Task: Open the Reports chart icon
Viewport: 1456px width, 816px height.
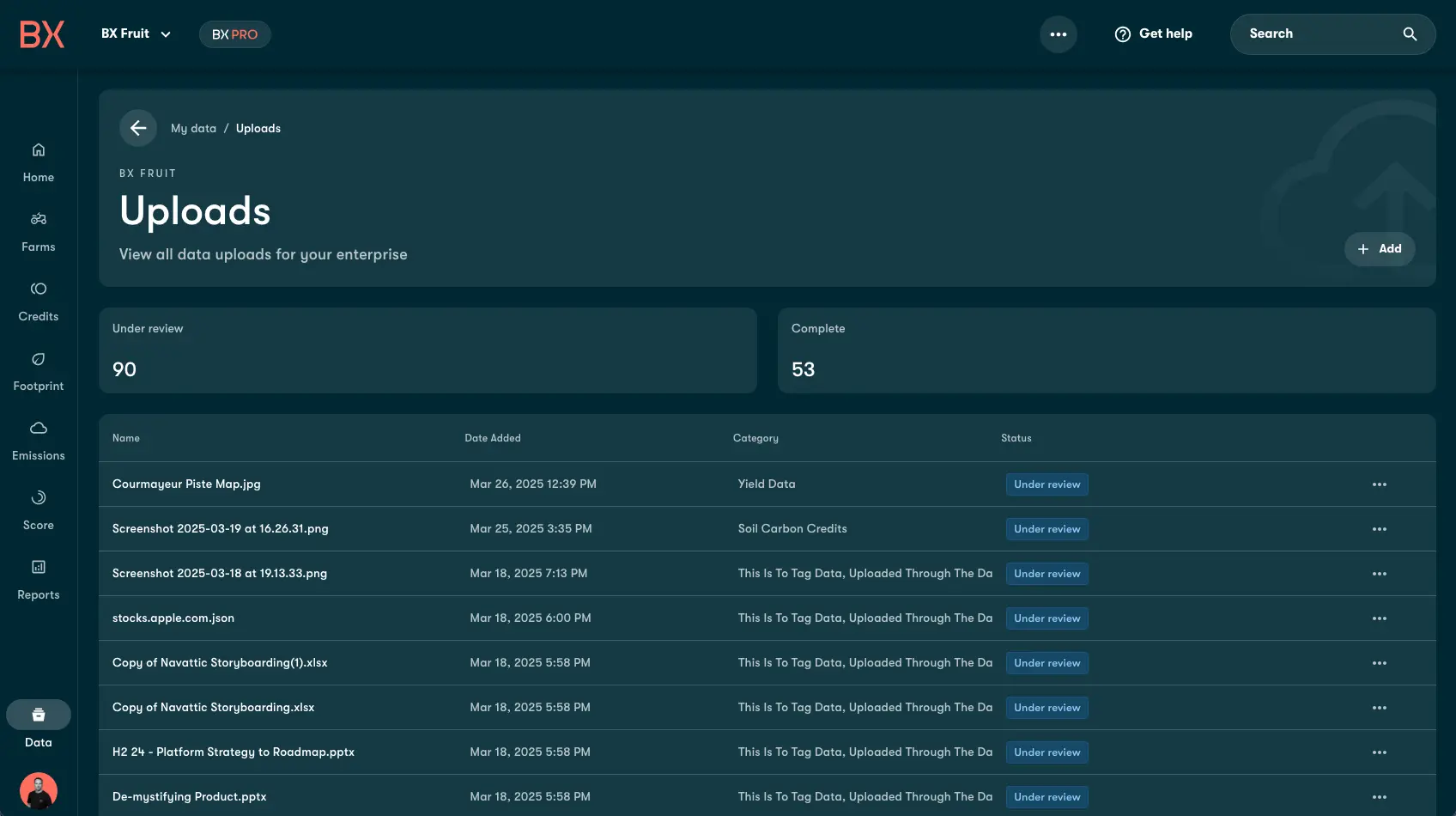Action: point(39,568)
